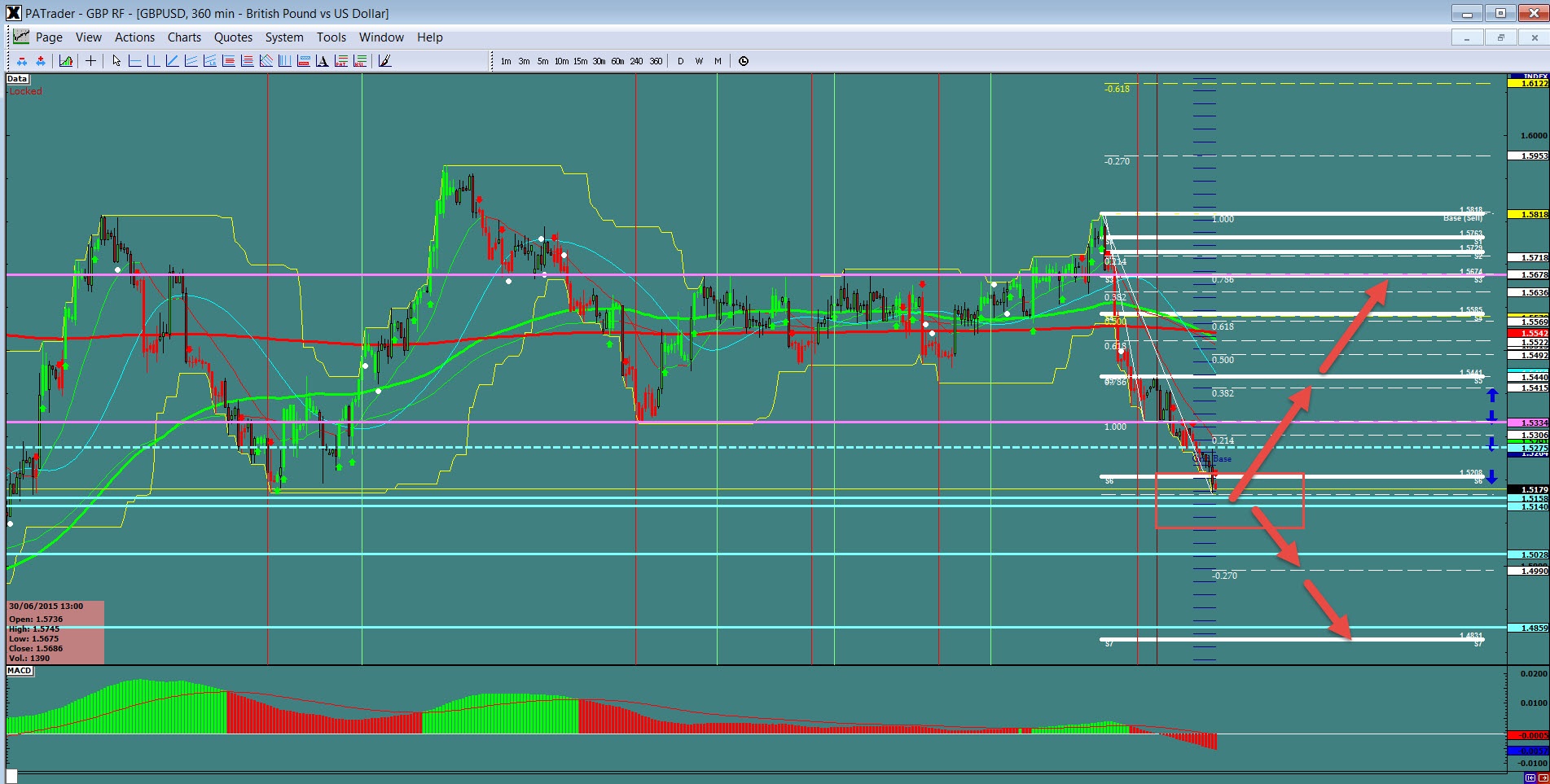The height and width of the screenshot is (784, 1550).
Task: Switch chart to 360 minute timeframe
Action: (x=656, y=61)
